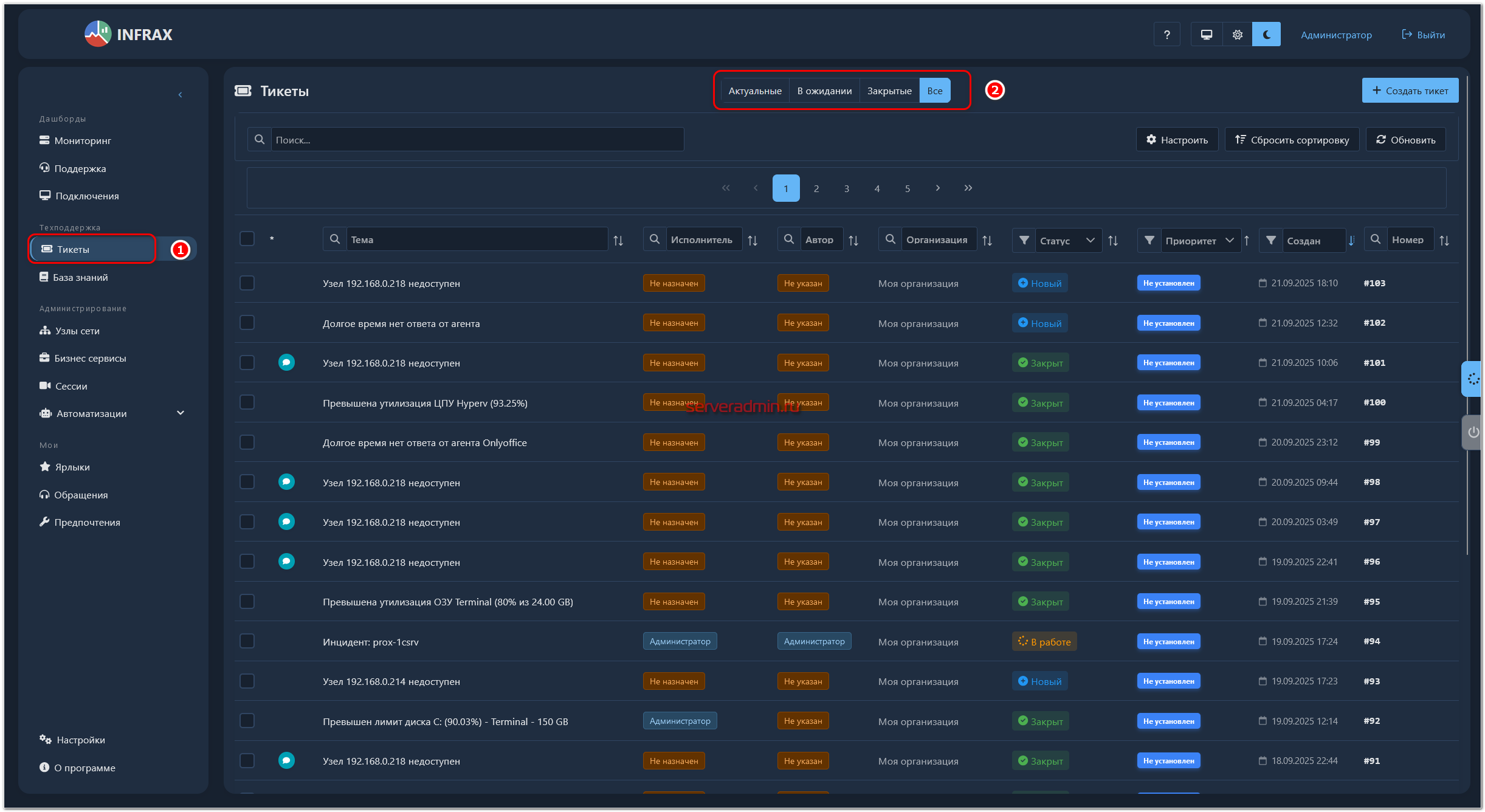Click comment bubble icon for ticket #91
Viewport: 1485px width, 812px height.
286,760
